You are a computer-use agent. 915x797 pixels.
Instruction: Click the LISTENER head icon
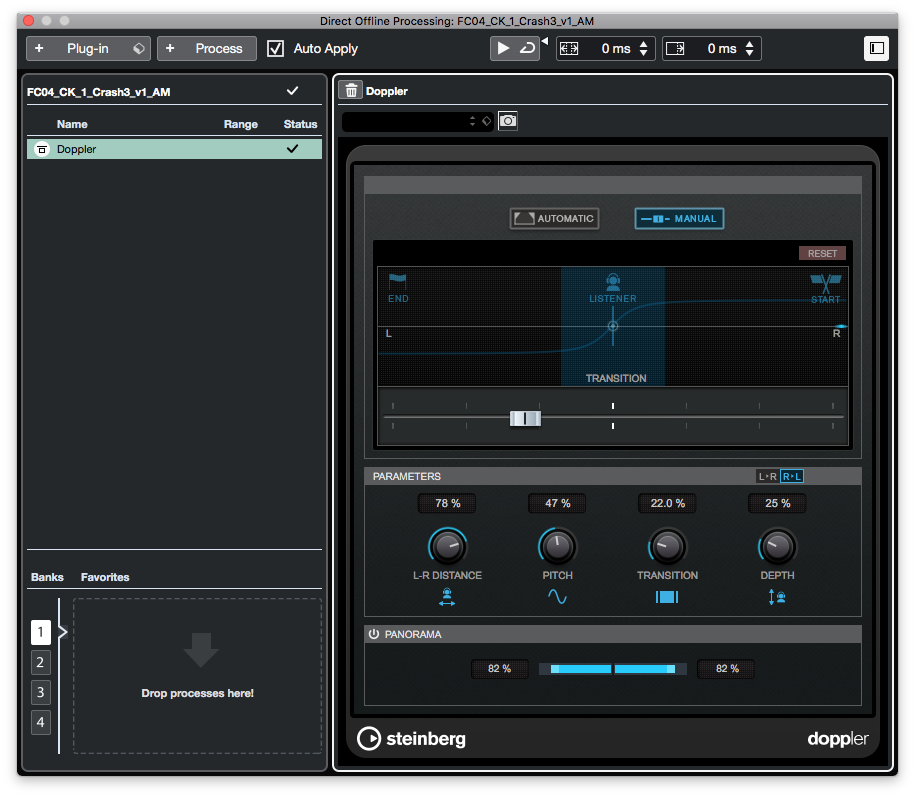(613, 282)
